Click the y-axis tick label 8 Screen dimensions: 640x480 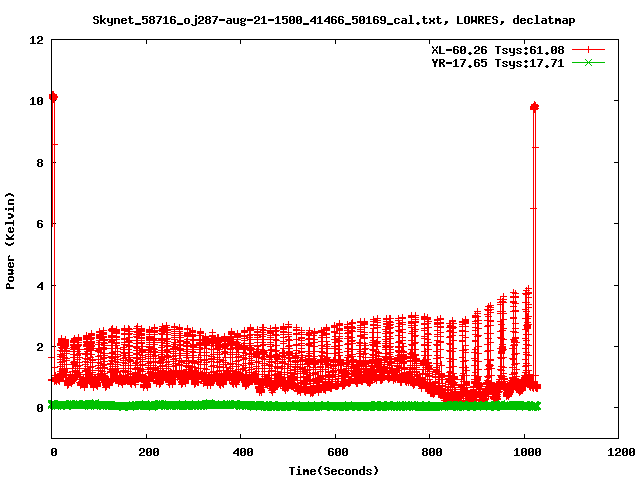[40, 163]
